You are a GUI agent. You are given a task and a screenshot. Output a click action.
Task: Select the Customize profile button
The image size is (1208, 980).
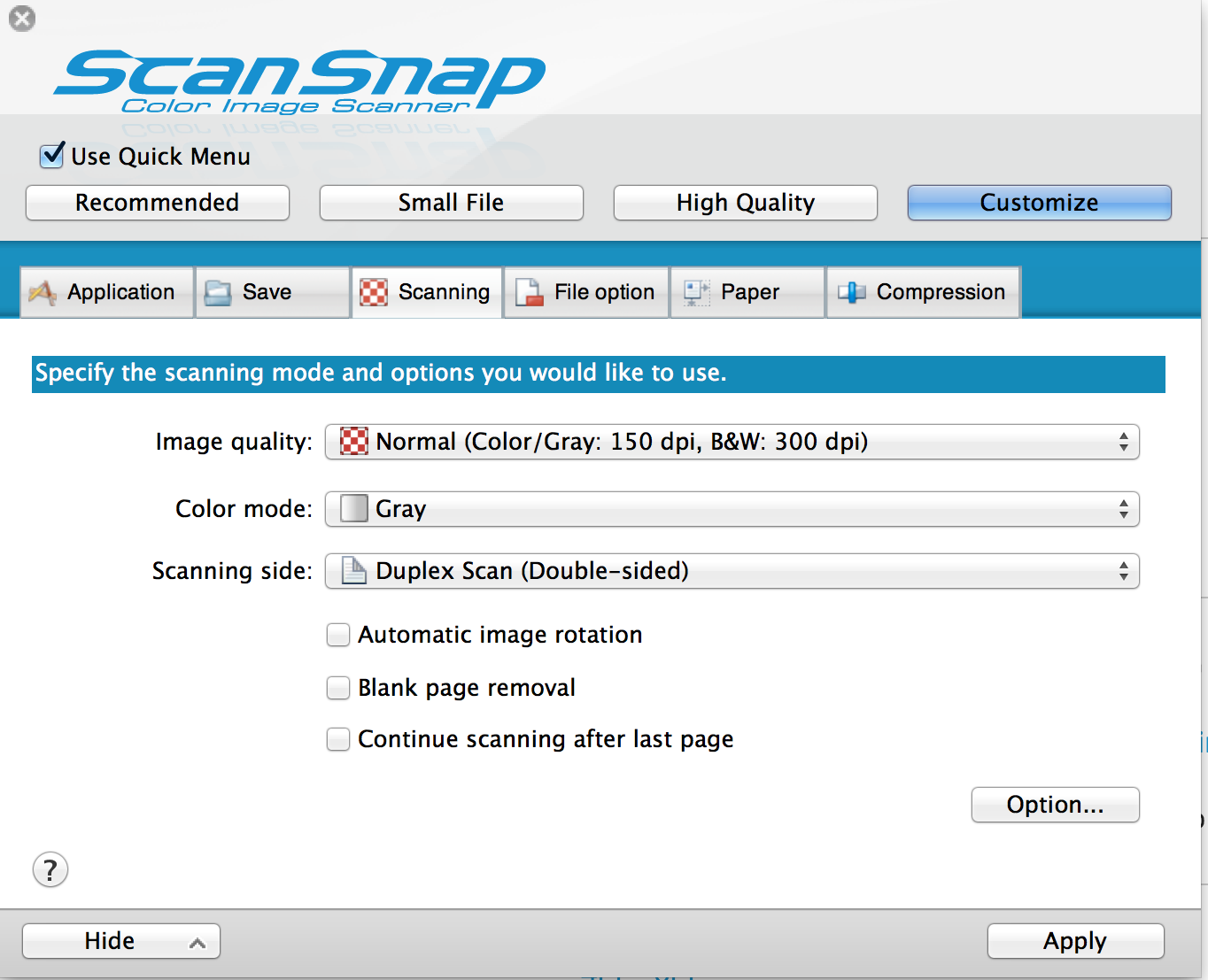1040,203
